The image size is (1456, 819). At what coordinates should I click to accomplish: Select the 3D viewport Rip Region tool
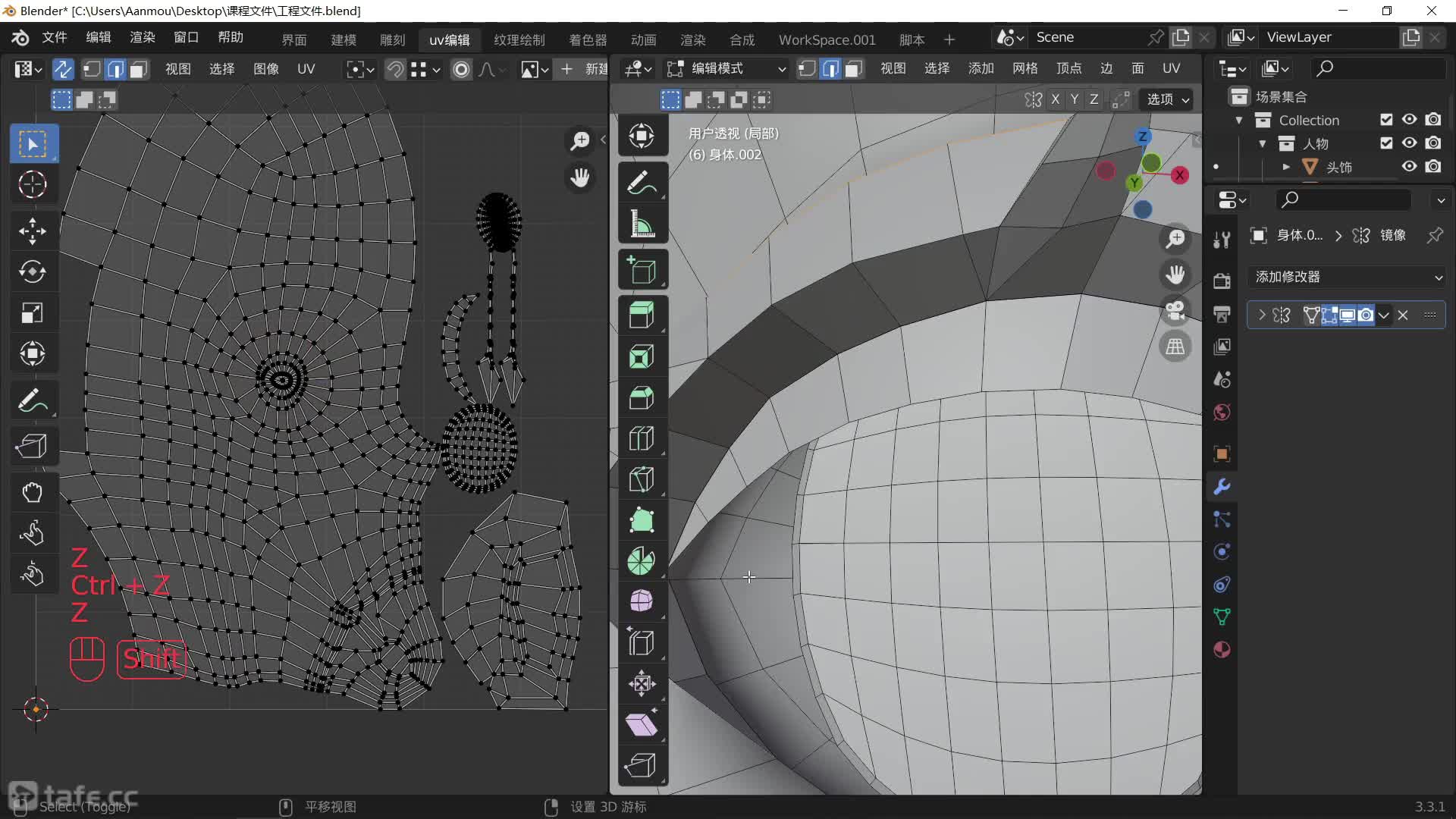642,765
